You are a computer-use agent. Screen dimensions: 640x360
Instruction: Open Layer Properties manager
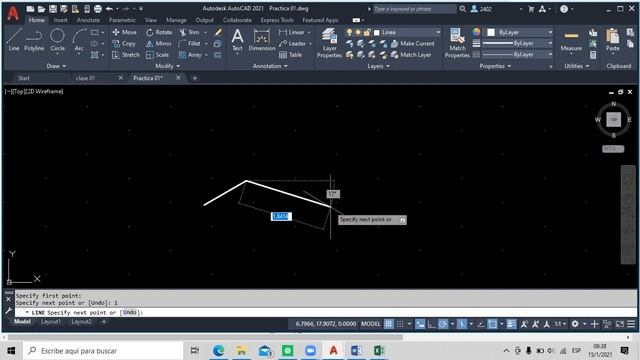(x=329, y=43)
